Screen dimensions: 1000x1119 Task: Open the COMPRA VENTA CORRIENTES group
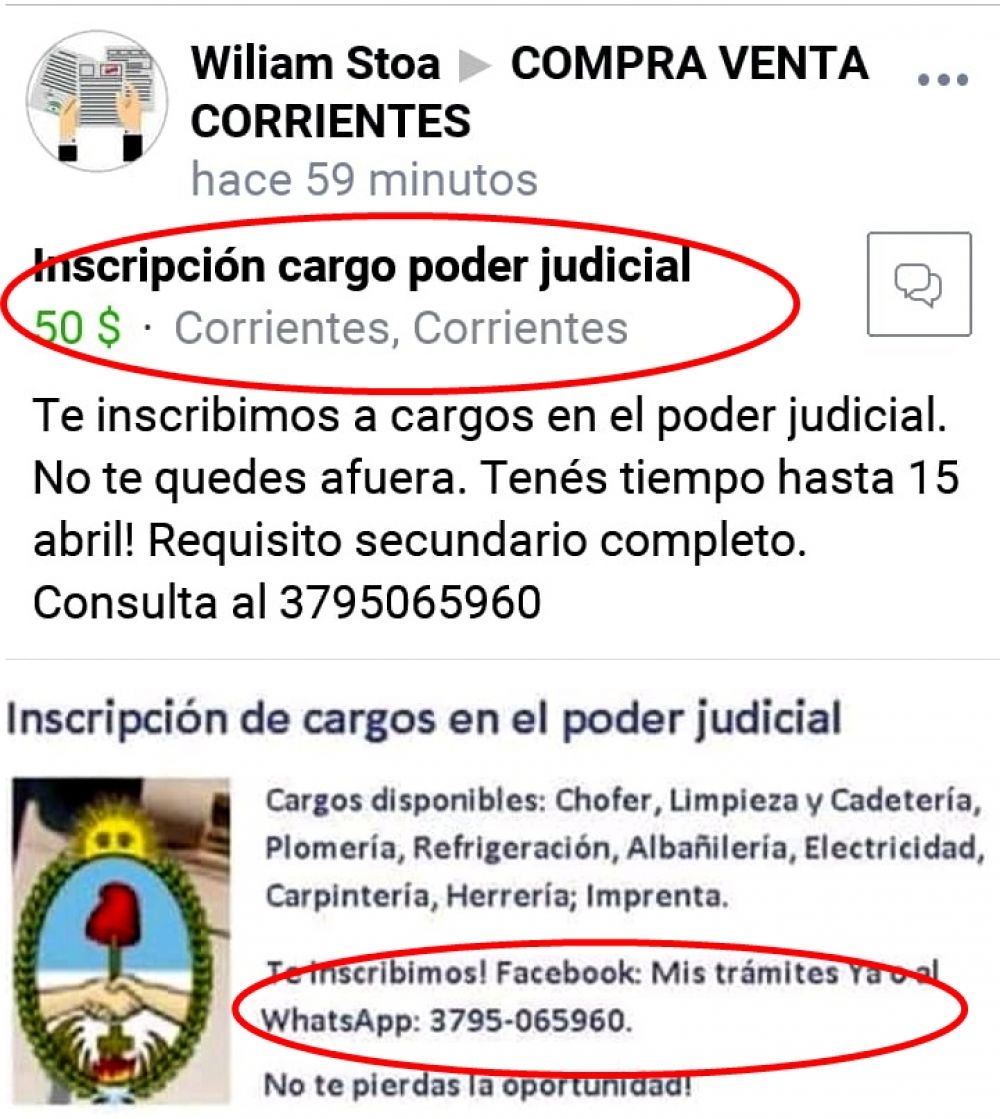[x=529, y=91]
